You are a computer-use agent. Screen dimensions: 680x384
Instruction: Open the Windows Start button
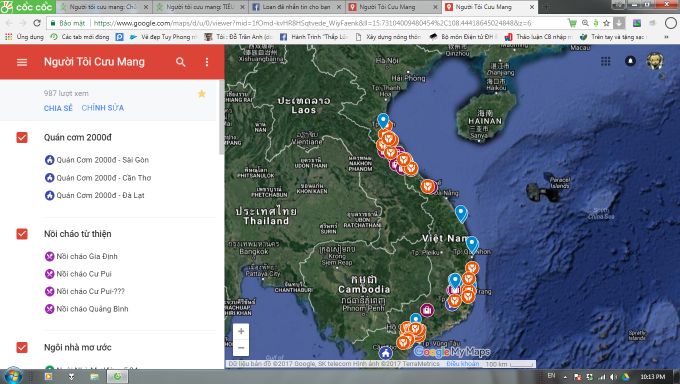click(x=13, y=376)
